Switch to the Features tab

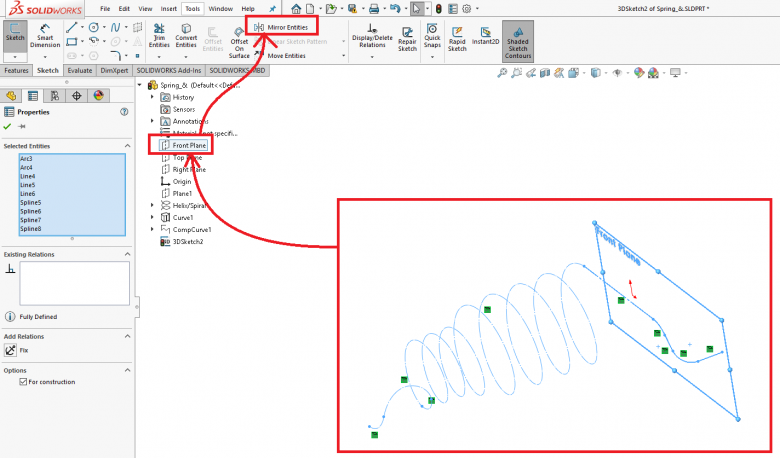16,71
